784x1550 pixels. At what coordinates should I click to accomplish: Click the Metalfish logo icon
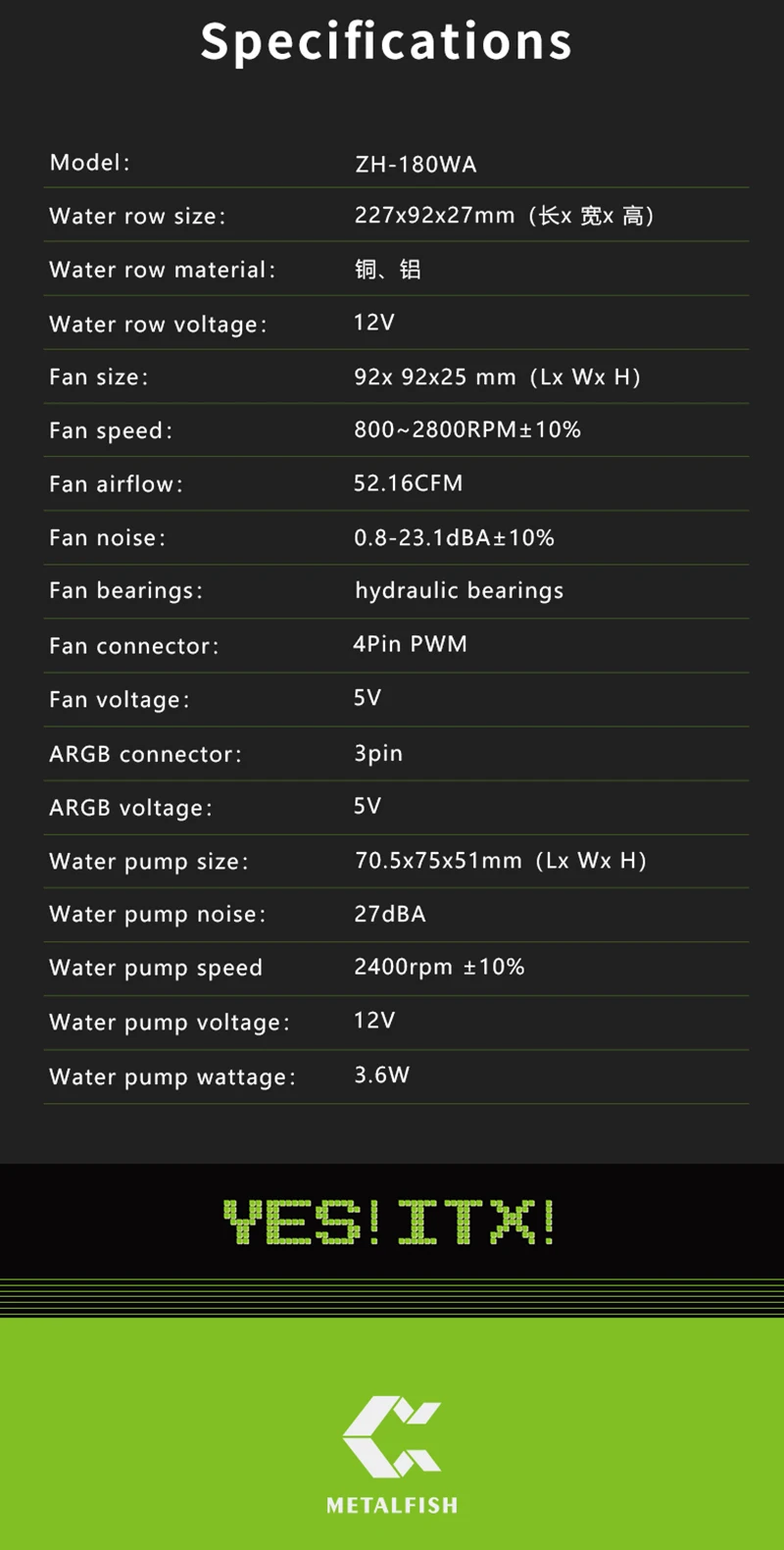pos(391,1435)
